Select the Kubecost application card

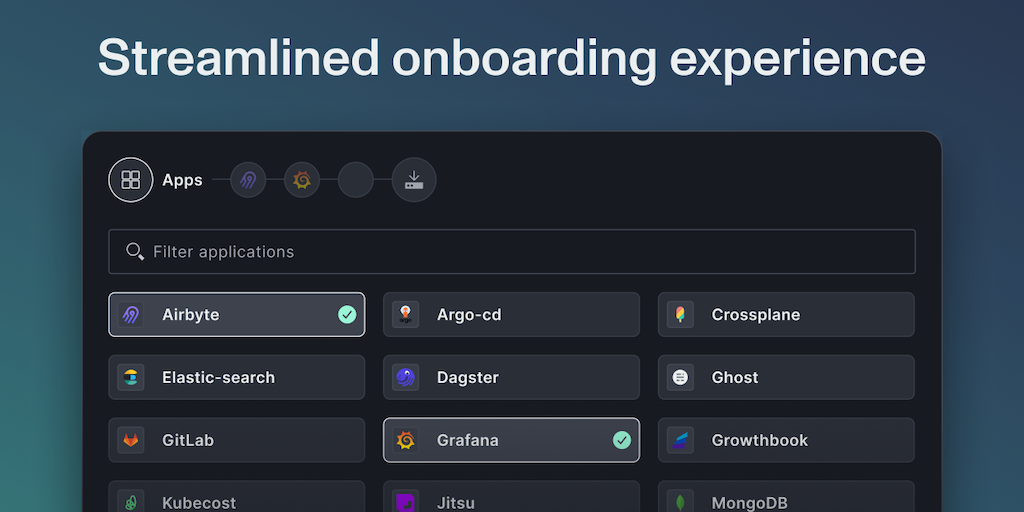pyautogui.click(x=237, y=498)
